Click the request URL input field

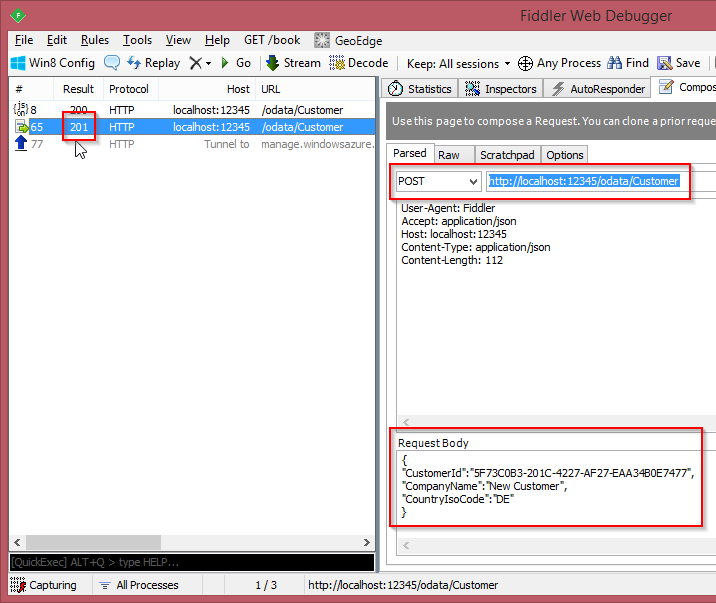pyautogui.click(x=601, y=181)
